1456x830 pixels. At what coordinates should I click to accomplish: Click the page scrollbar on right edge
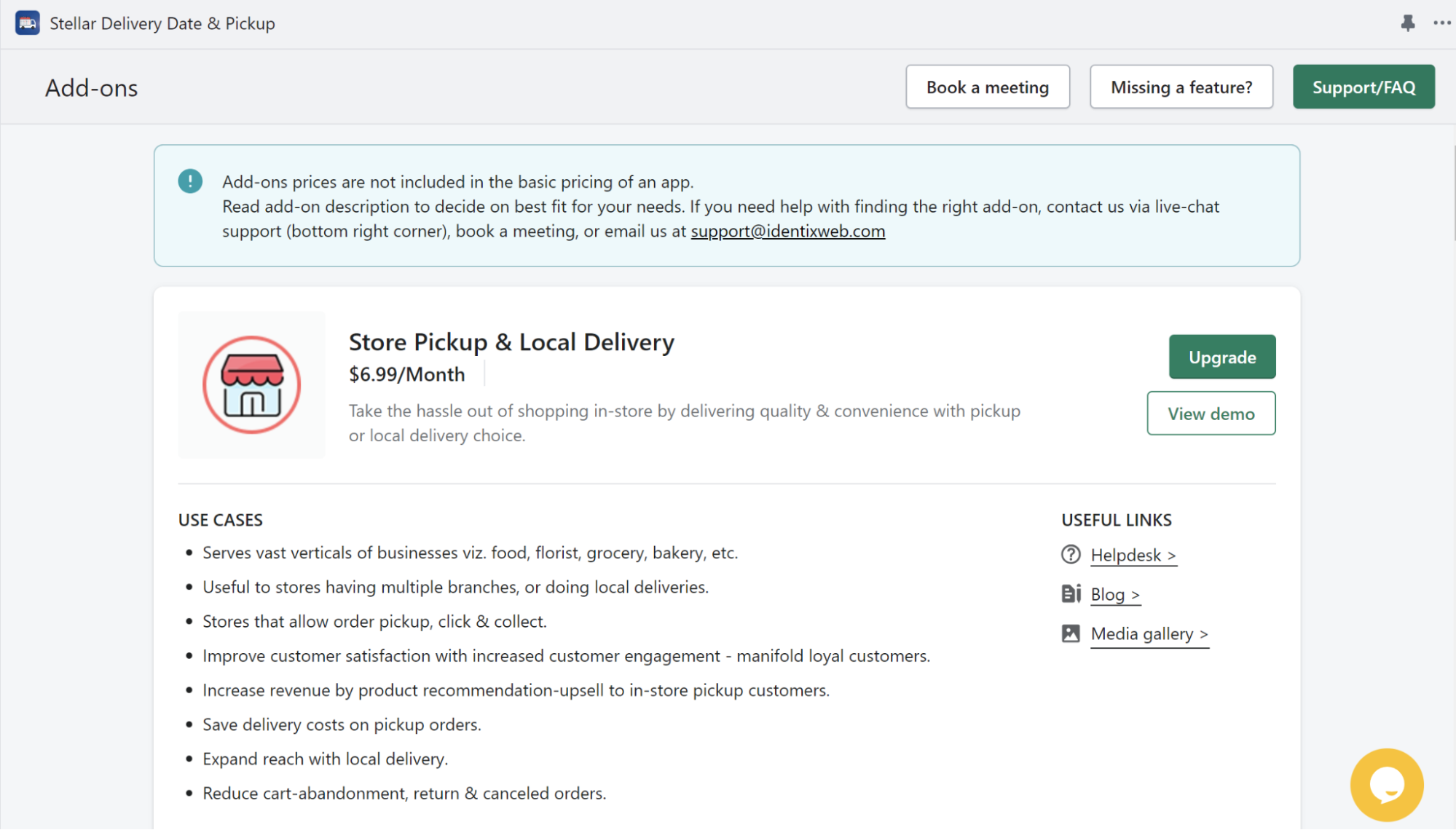(x=1453, y=193)
